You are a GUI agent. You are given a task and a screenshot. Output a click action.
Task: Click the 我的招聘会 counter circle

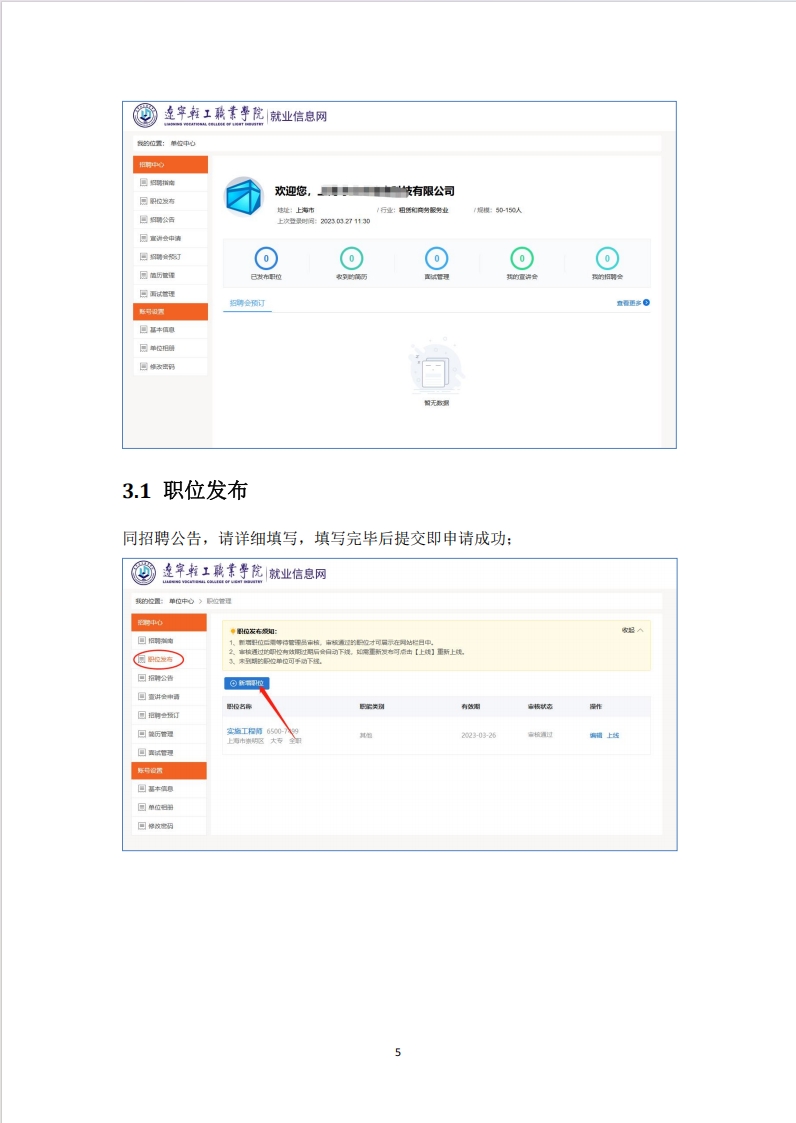[x=607, y=259]
